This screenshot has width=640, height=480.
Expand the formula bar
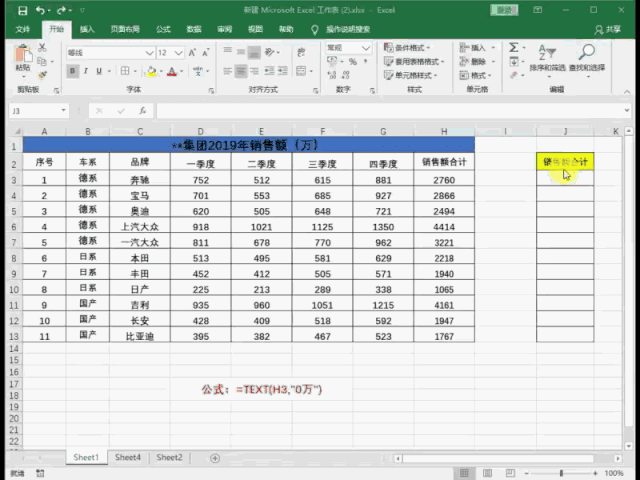click(x=627, y=111)
